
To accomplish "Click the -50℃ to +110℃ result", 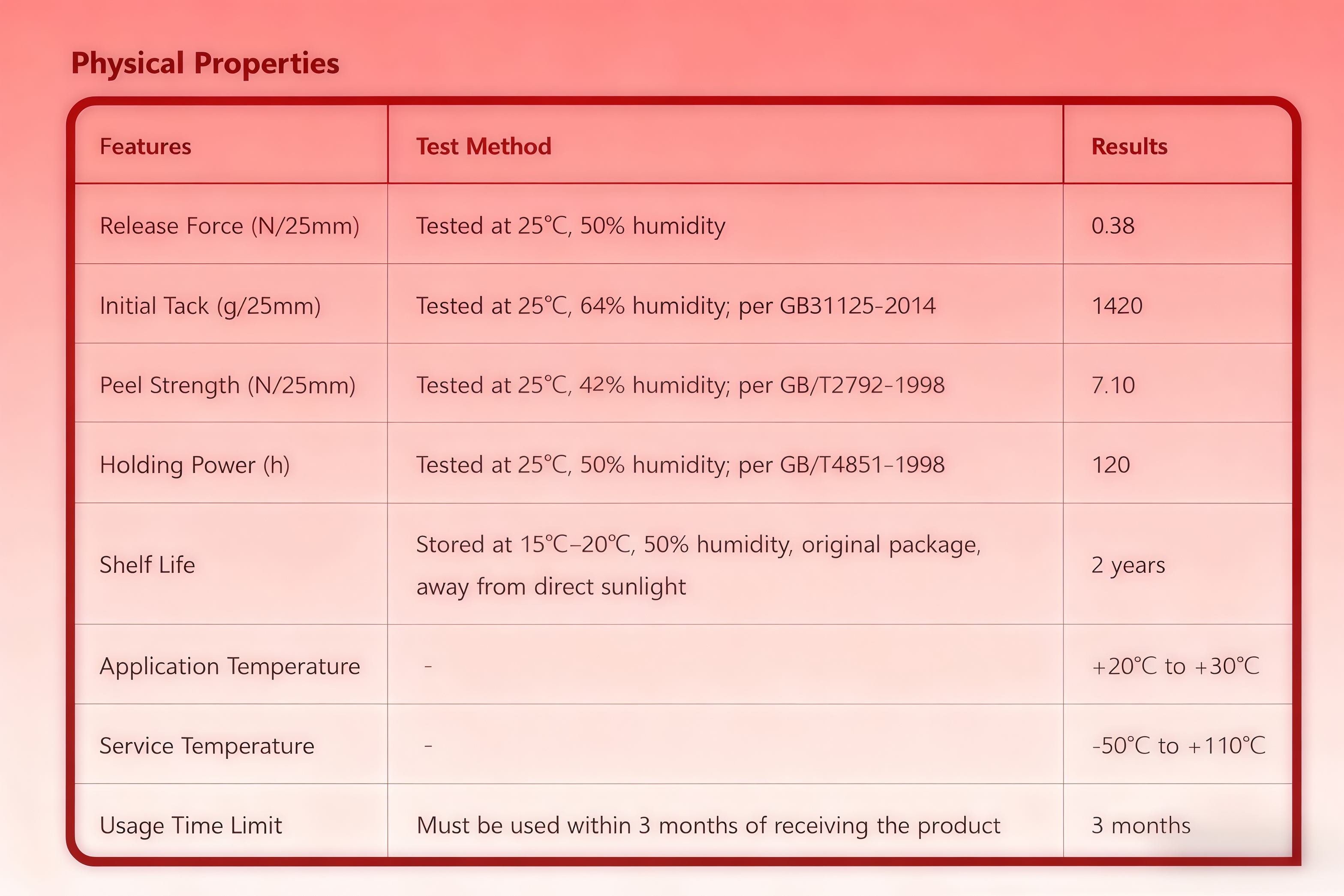I will tap(1178, 746).
